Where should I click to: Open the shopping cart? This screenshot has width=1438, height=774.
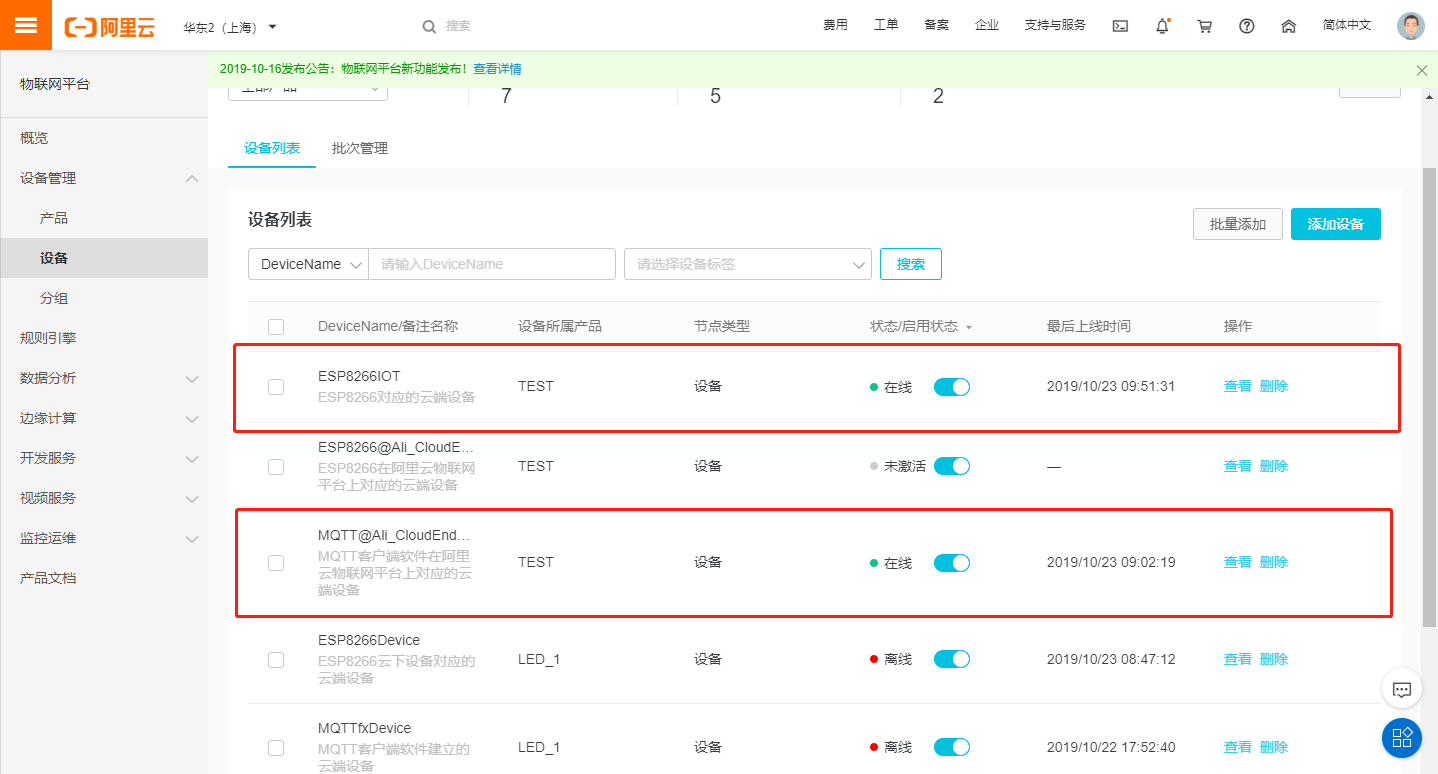tap(1204, 26)
